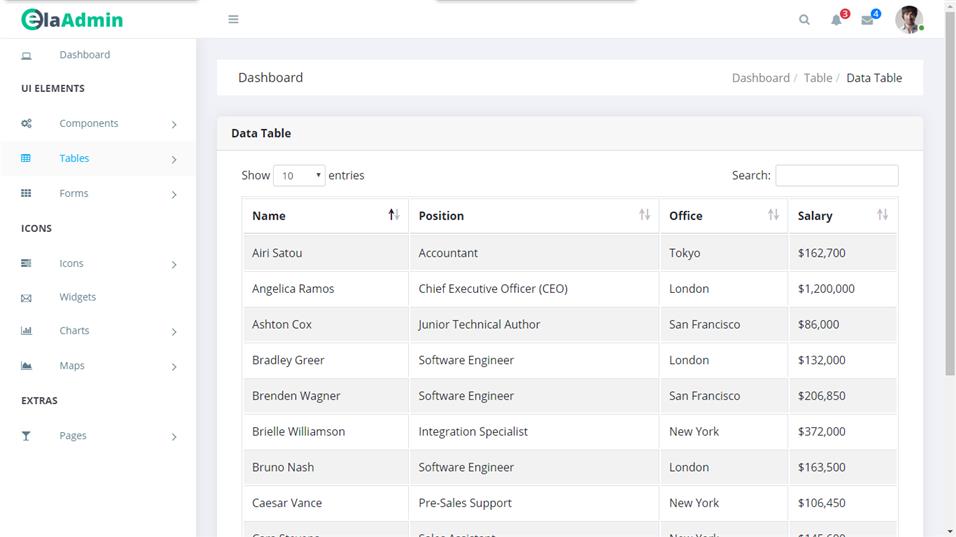This screenshot has width=956, height=537.
Task: Expand the Maps sidebar submenu chevron
Action: pos(174,367)
